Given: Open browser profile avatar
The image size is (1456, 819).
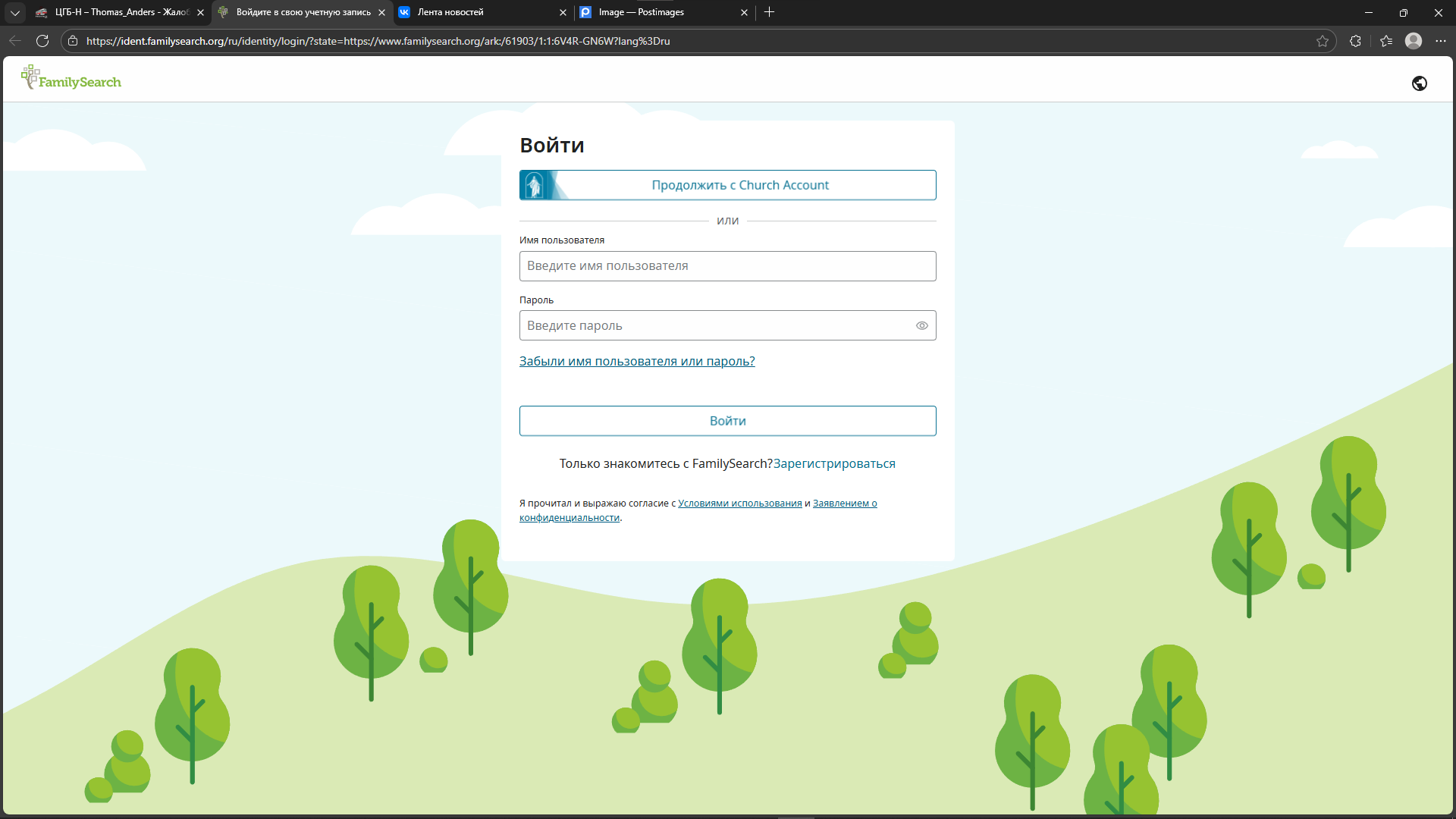Looking at the screenshot, I should [x=1413, y=41].
